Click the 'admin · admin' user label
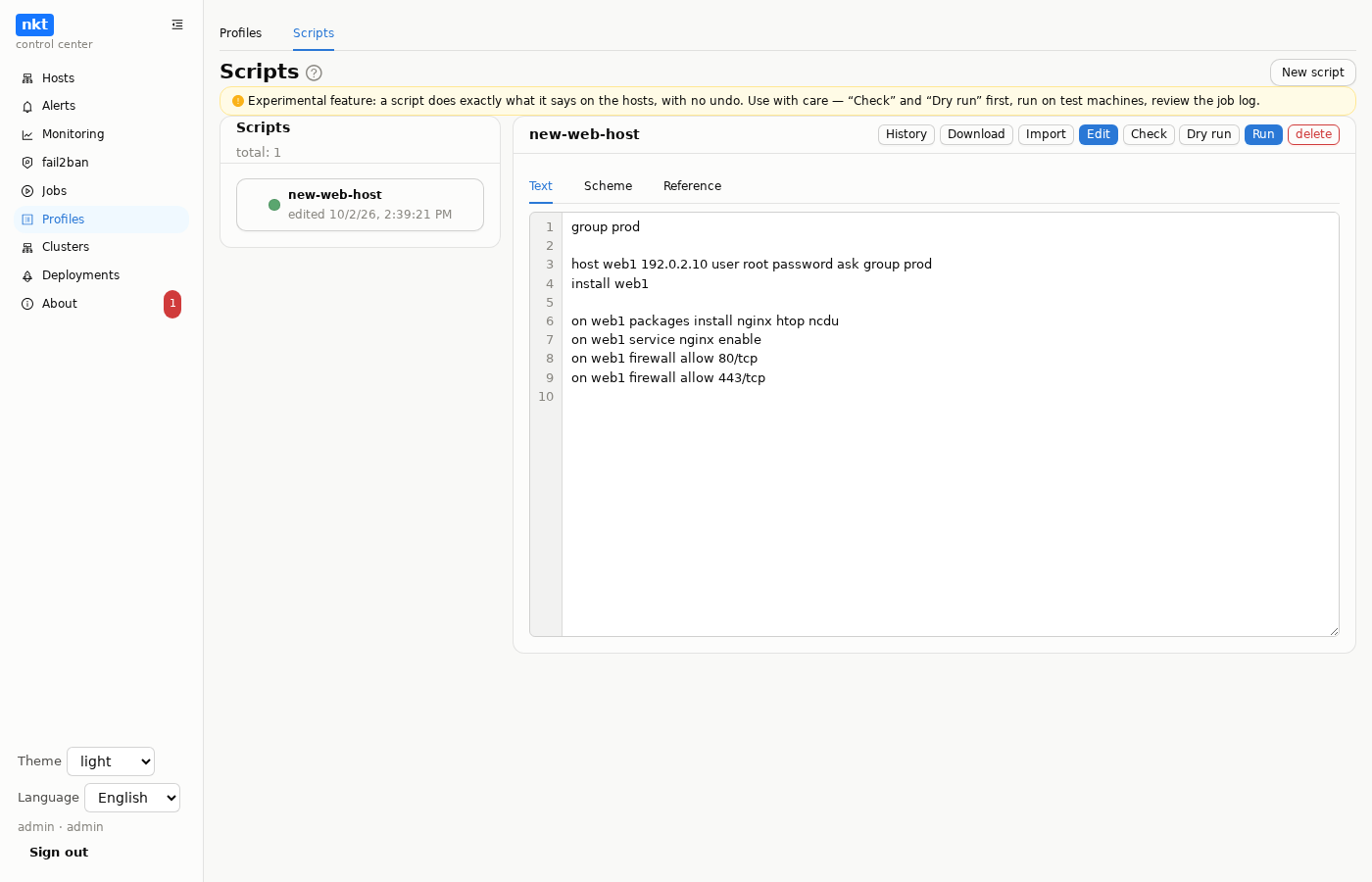 pos(61,827)
